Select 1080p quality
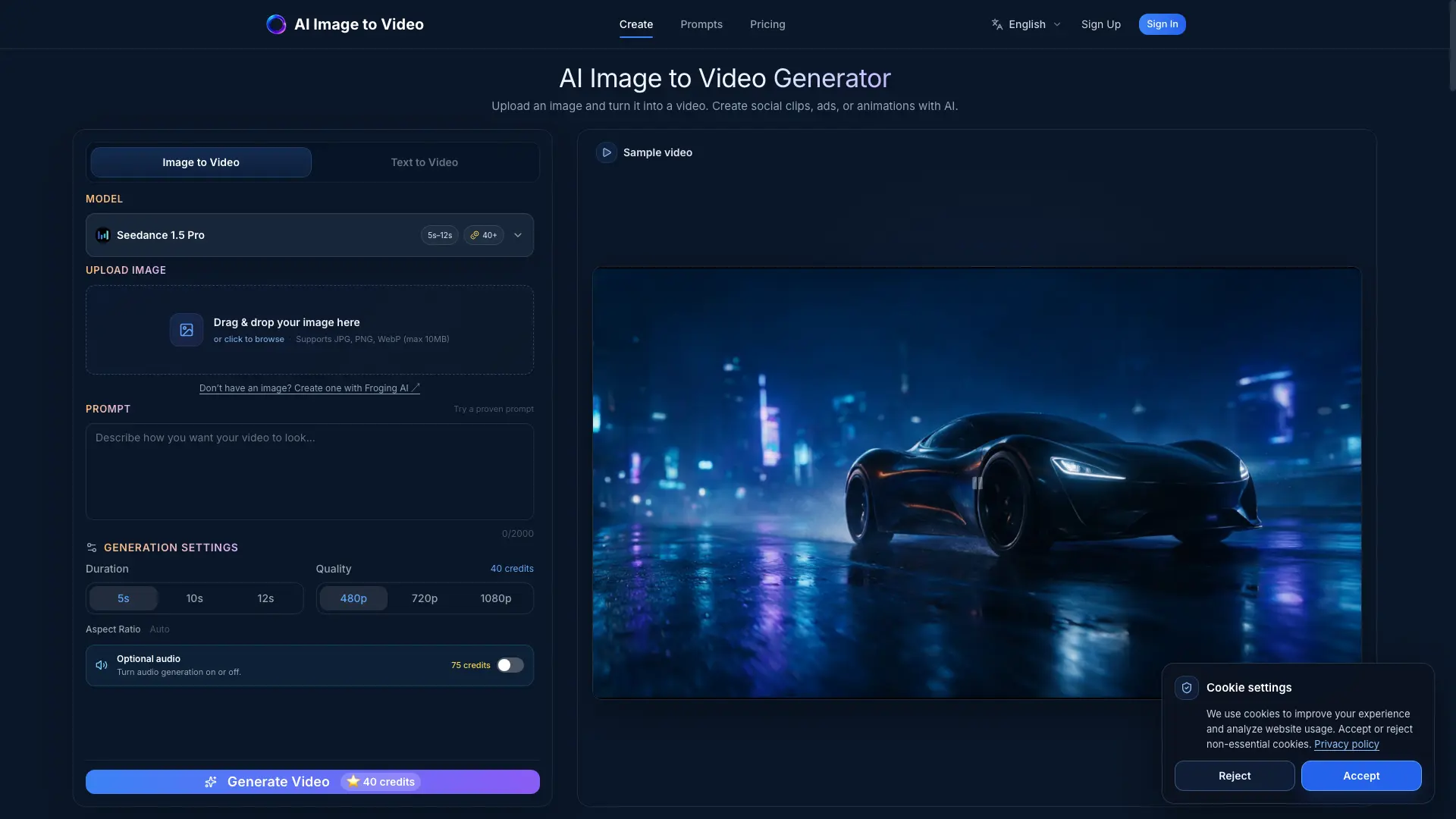 coord(496,598)
